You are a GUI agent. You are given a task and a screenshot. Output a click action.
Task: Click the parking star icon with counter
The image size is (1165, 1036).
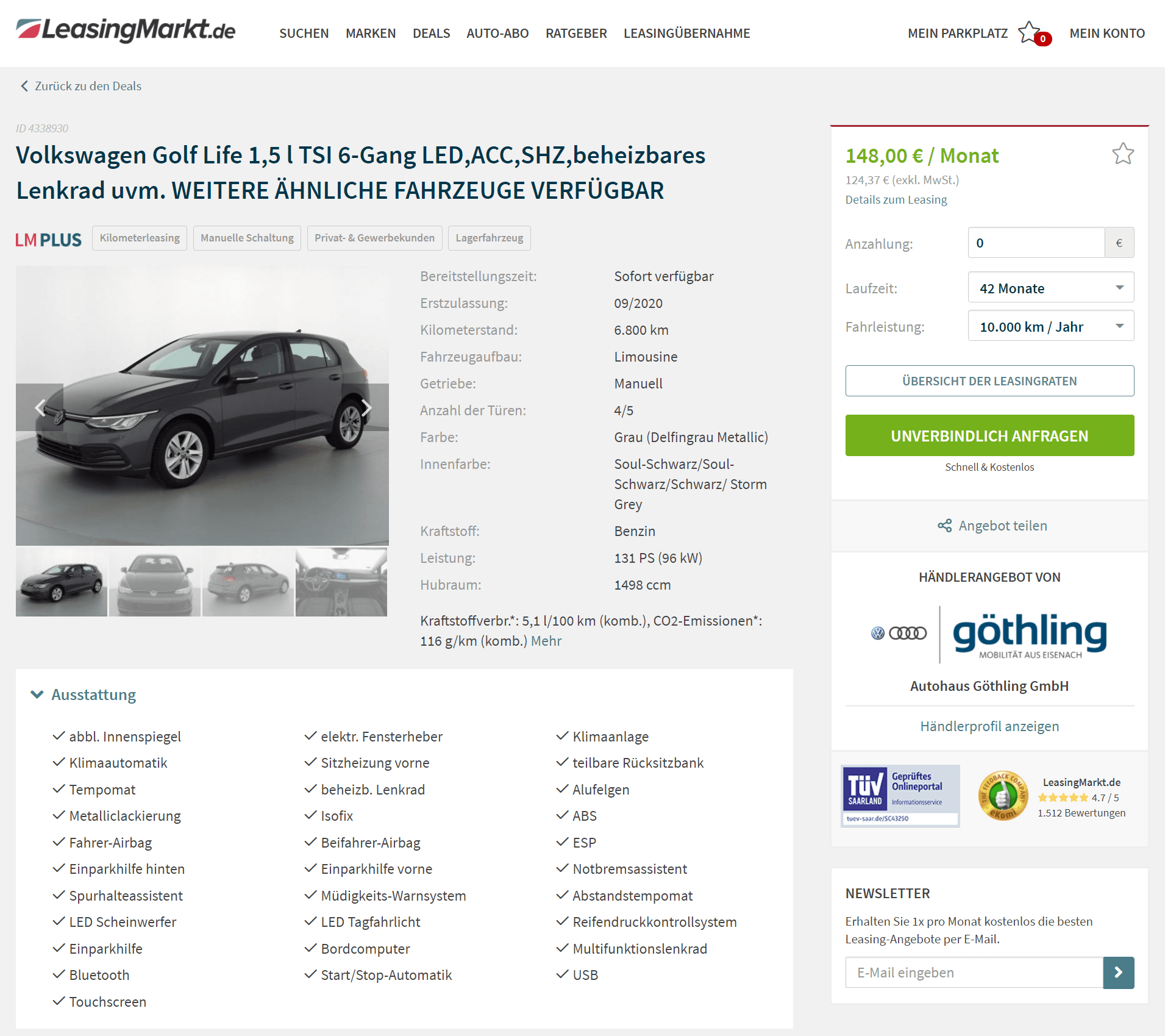pos(1034,34)
